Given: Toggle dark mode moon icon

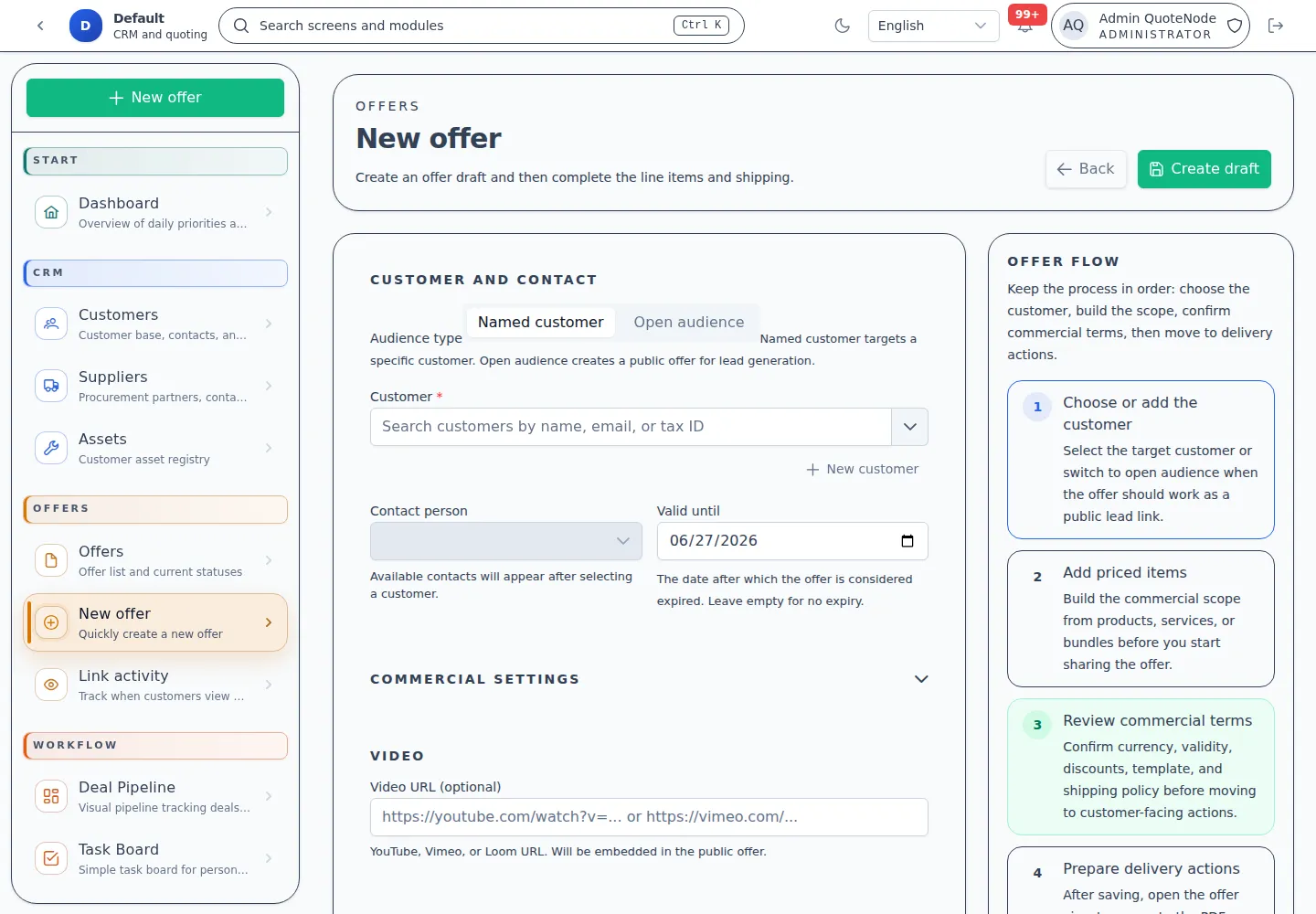Looking at the screenshot, I should 843,26.
